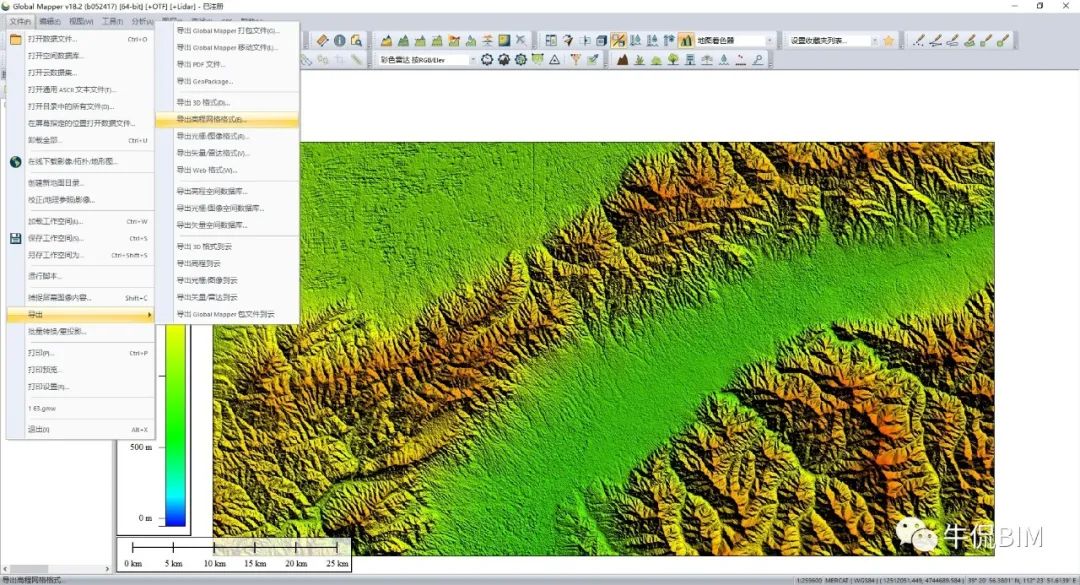Open the 工具 menu
The height and width of the screenshot is (585, 1080).
(x=112, y=21)
